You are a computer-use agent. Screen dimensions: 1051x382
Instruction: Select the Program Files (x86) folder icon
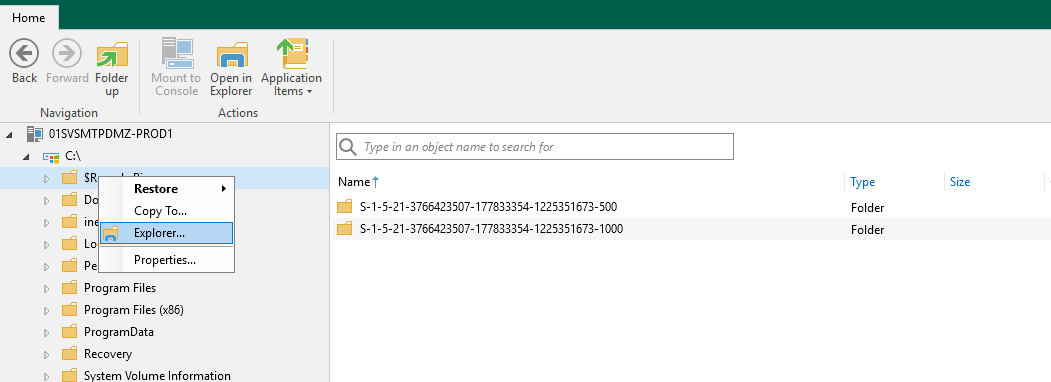70,310
